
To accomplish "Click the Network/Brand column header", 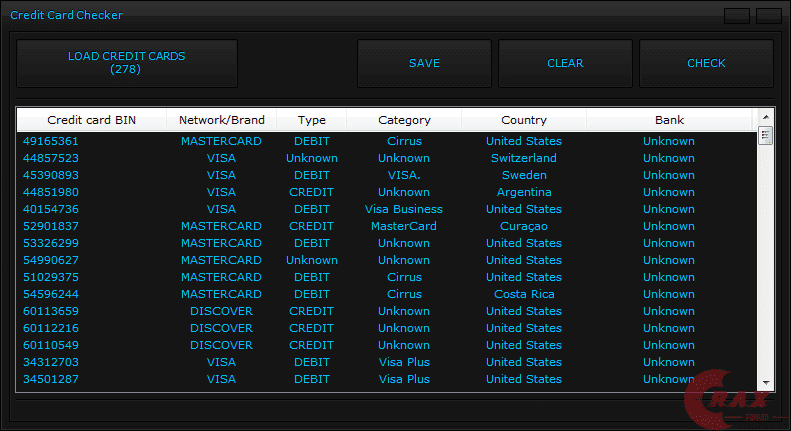I will tap(222, 120).
